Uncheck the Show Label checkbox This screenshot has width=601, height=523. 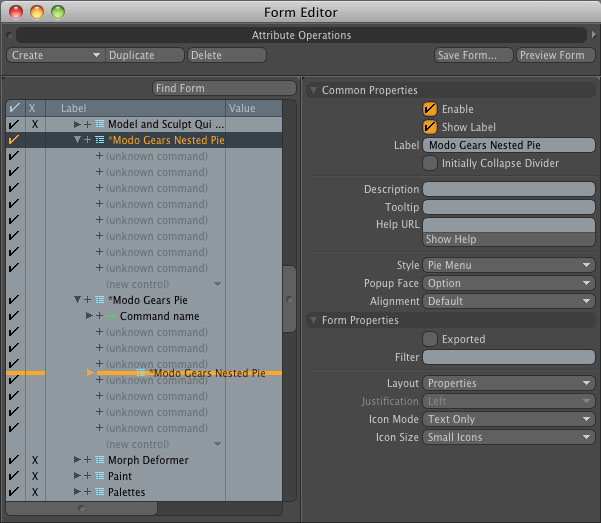[430, 127]
